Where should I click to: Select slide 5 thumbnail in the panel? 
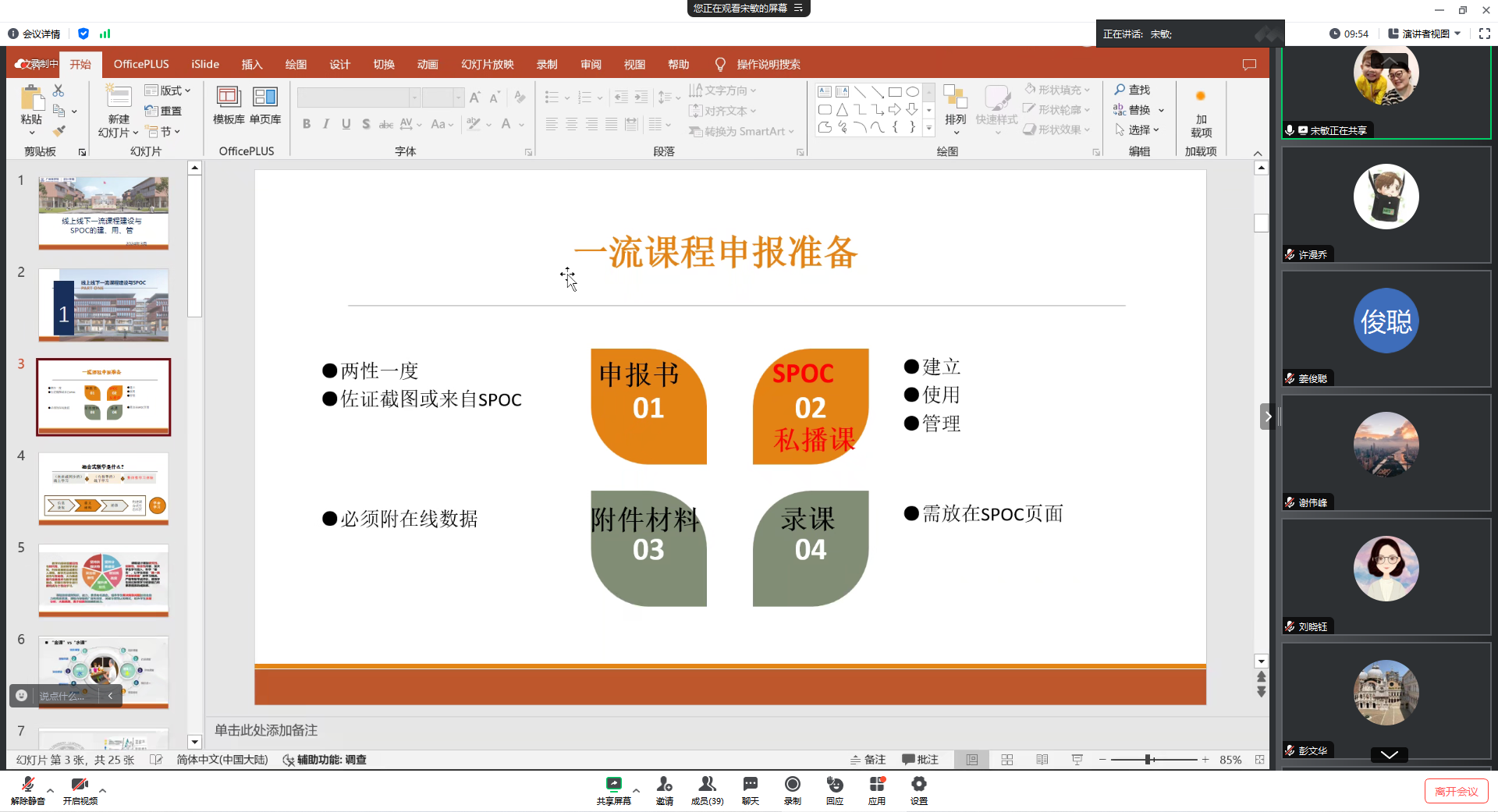[x=104, y=580]
